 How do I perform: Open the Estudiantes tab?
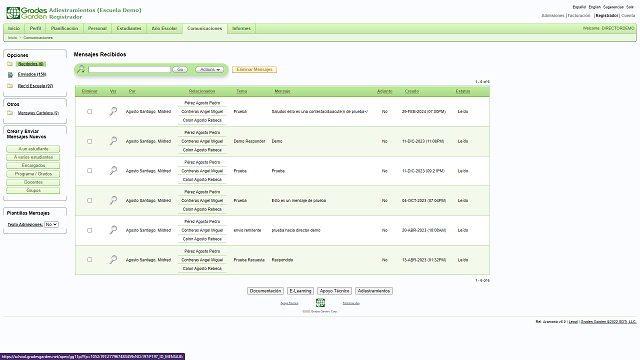[x=129, y=29]
